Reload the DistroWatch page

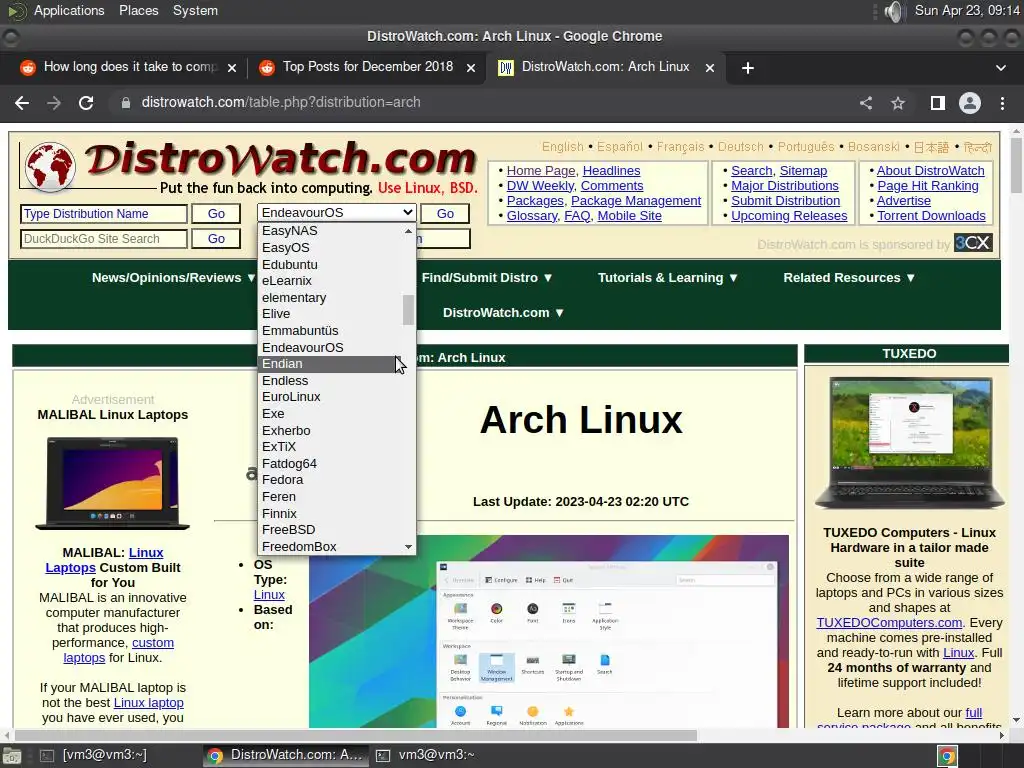pyautogui.click(x=86, y=103)
